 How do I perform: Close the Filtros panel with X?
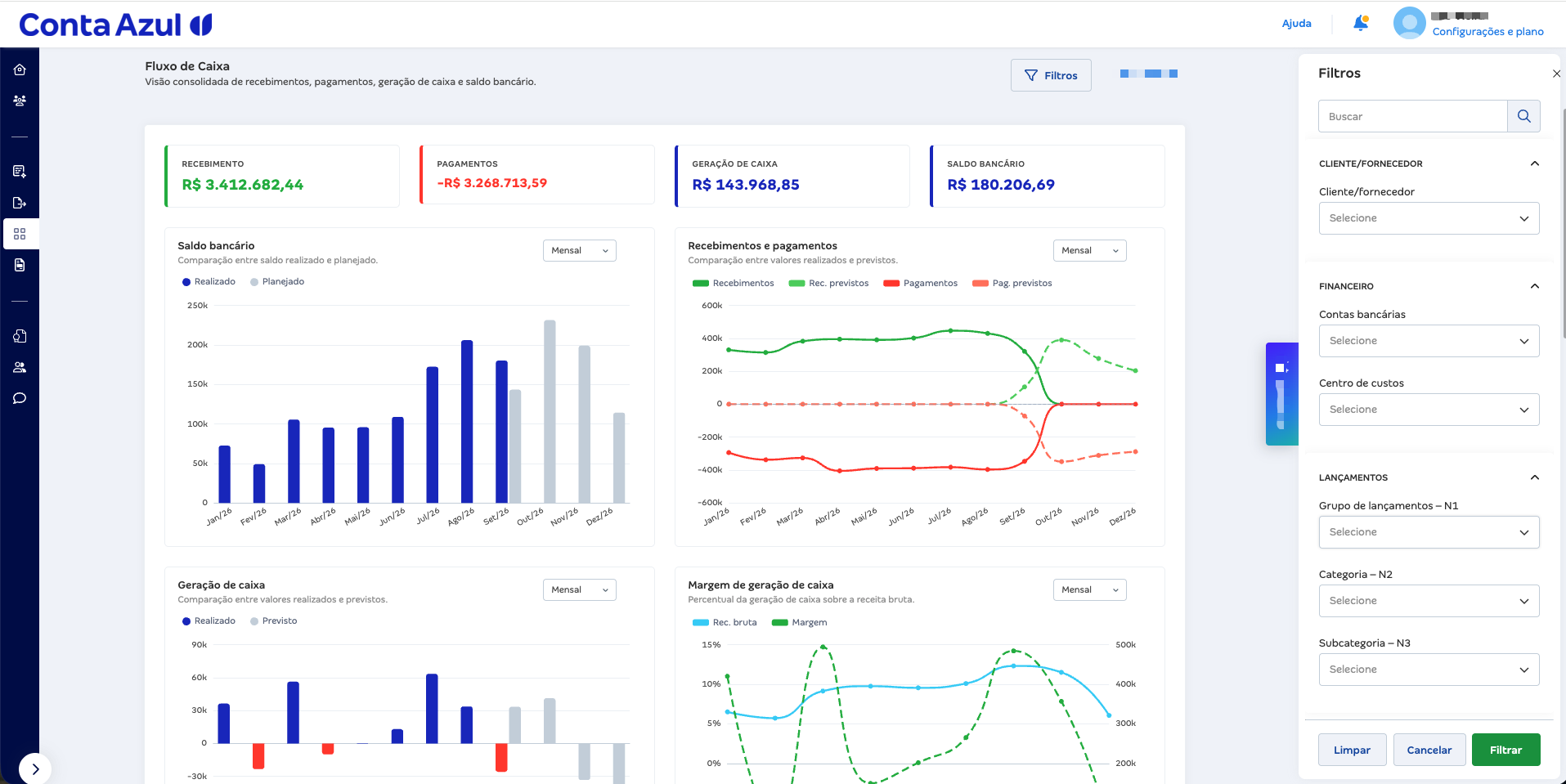click(1556, 74)
